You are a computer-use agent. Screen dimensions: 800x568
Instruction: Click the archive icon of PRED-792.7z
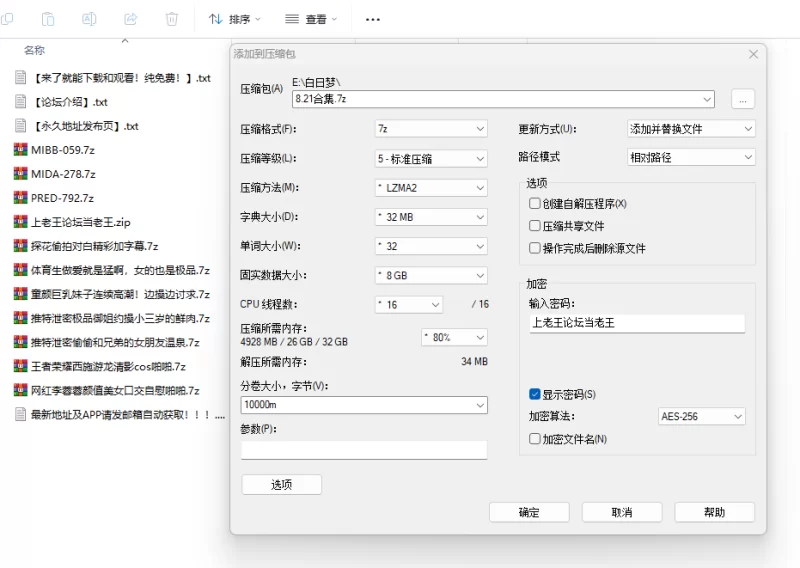pos(20,197)
